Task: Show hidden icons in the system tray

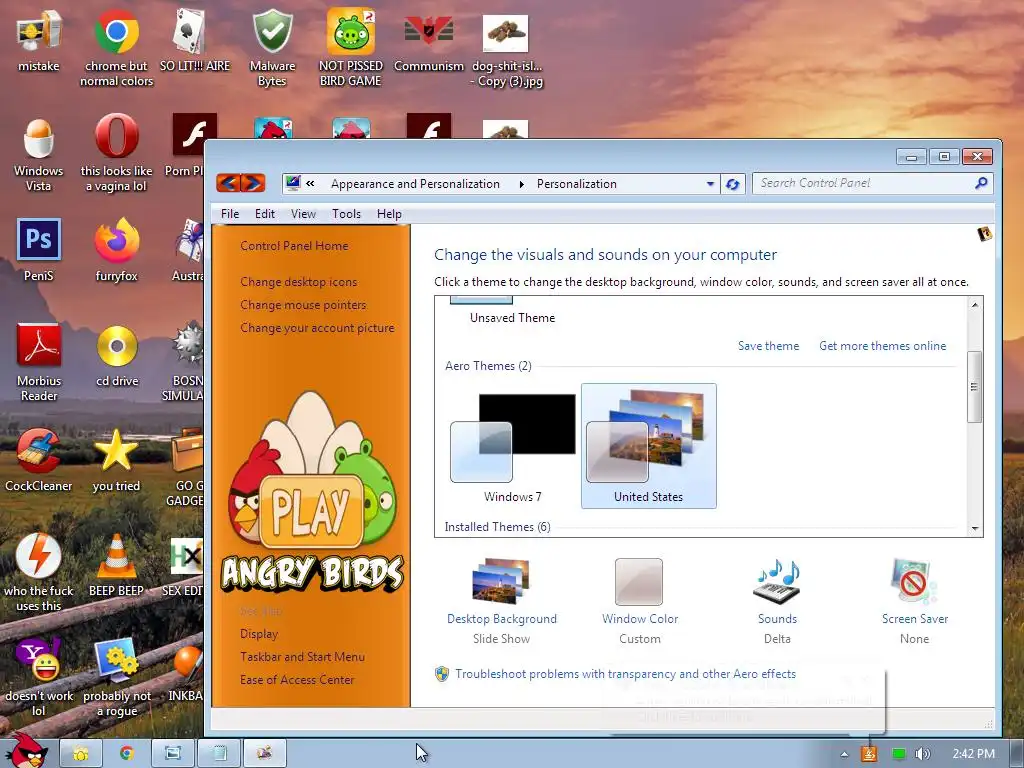Action: (844, 754)
